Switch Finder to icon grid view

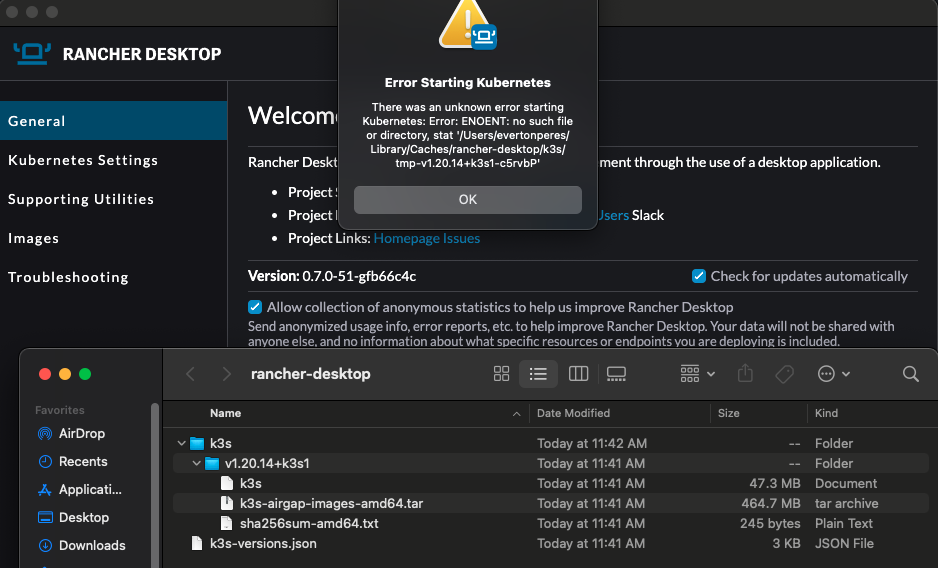click(501, 374)
